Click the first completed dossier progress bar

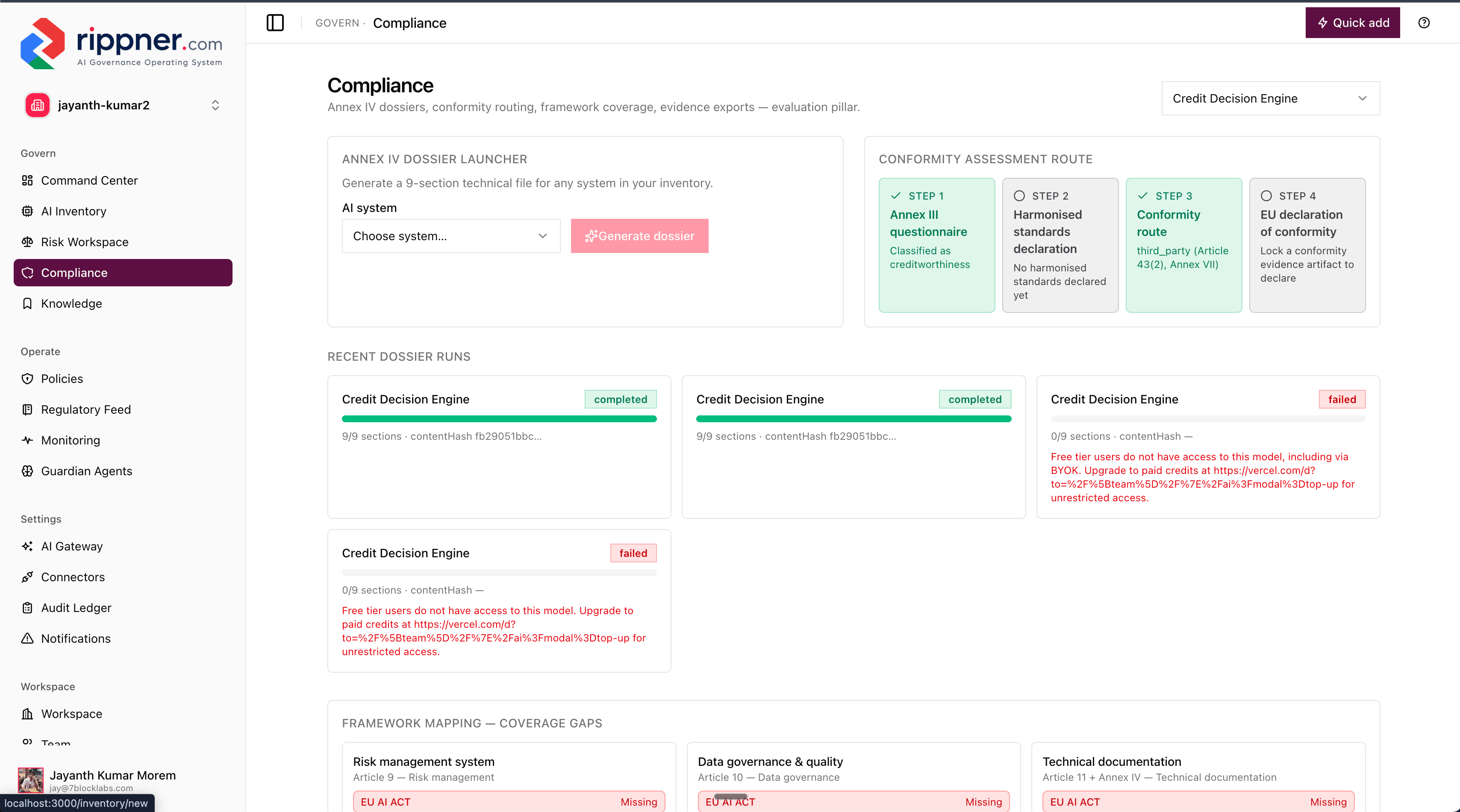(x=499, y=419)
